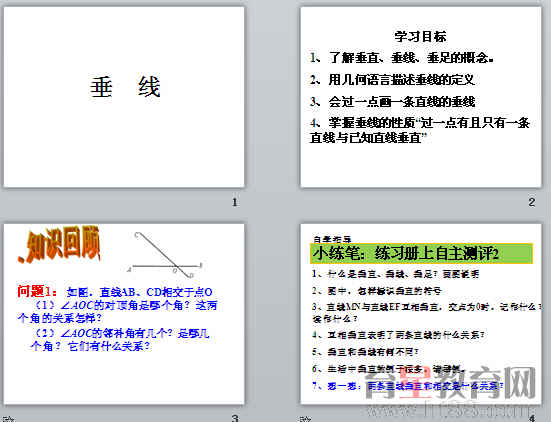Click the slide number 3 label
The height and width of the screenshot is (422, 551).
[235, 418]
